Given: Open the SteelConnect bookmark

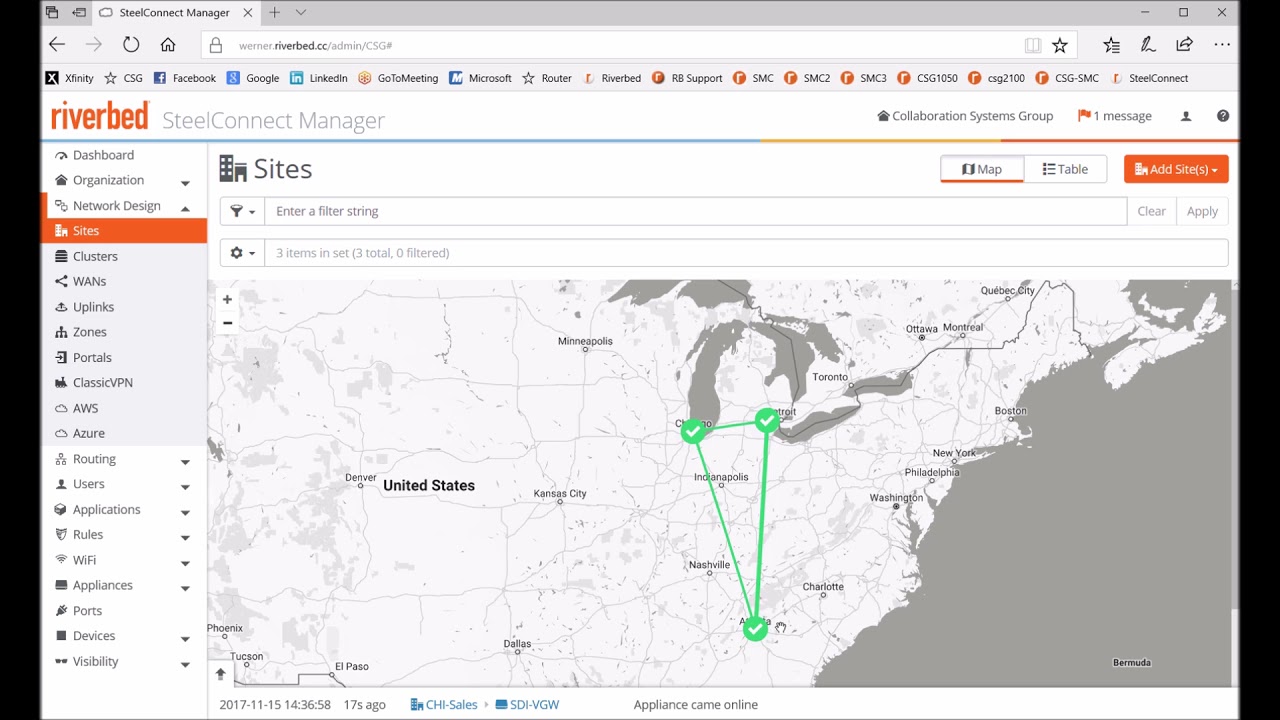Looking at the screenshot, I should point(1149,78).
